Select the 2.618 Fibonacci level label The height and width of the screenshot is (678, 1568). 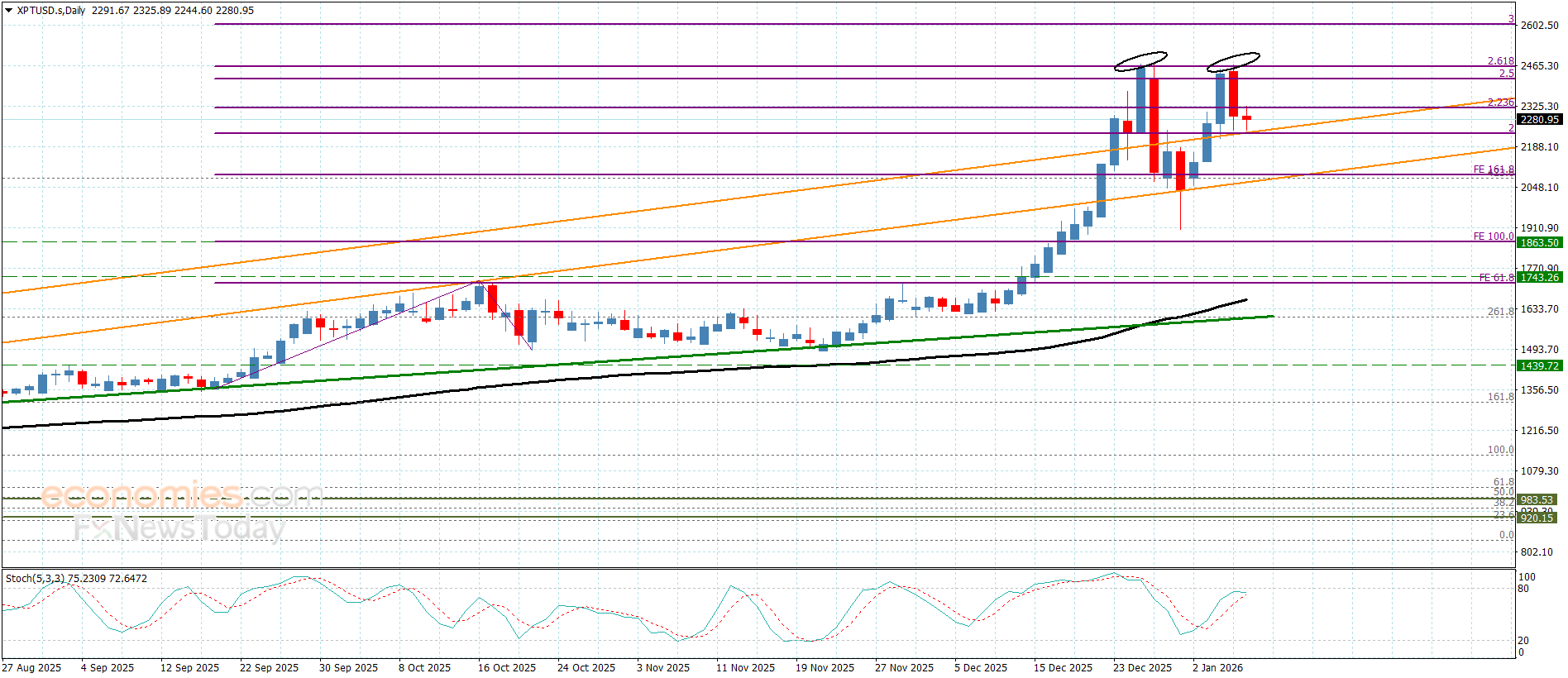point(1500,61)
